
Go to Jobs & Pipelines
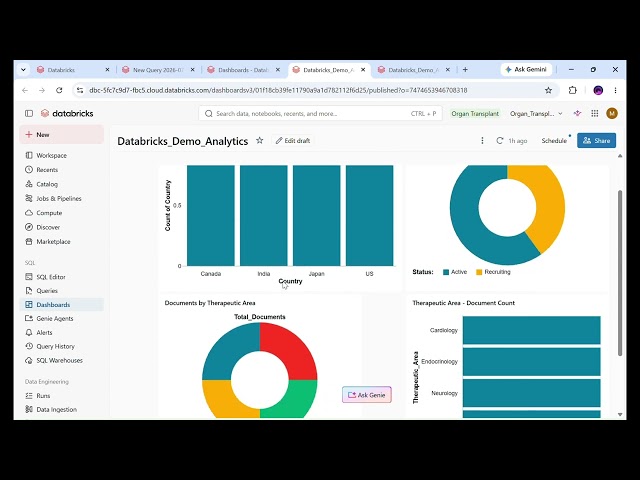coord(59,198)
